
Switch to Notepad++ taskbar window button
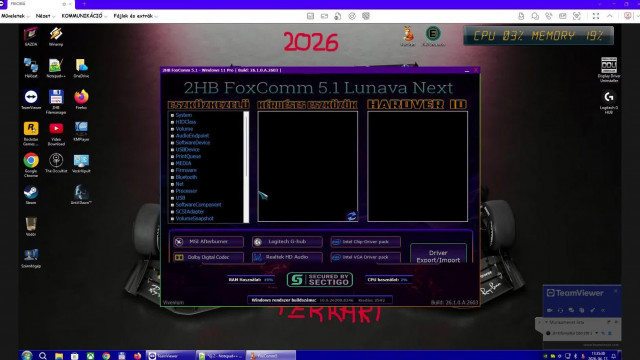tap(220, 356)
